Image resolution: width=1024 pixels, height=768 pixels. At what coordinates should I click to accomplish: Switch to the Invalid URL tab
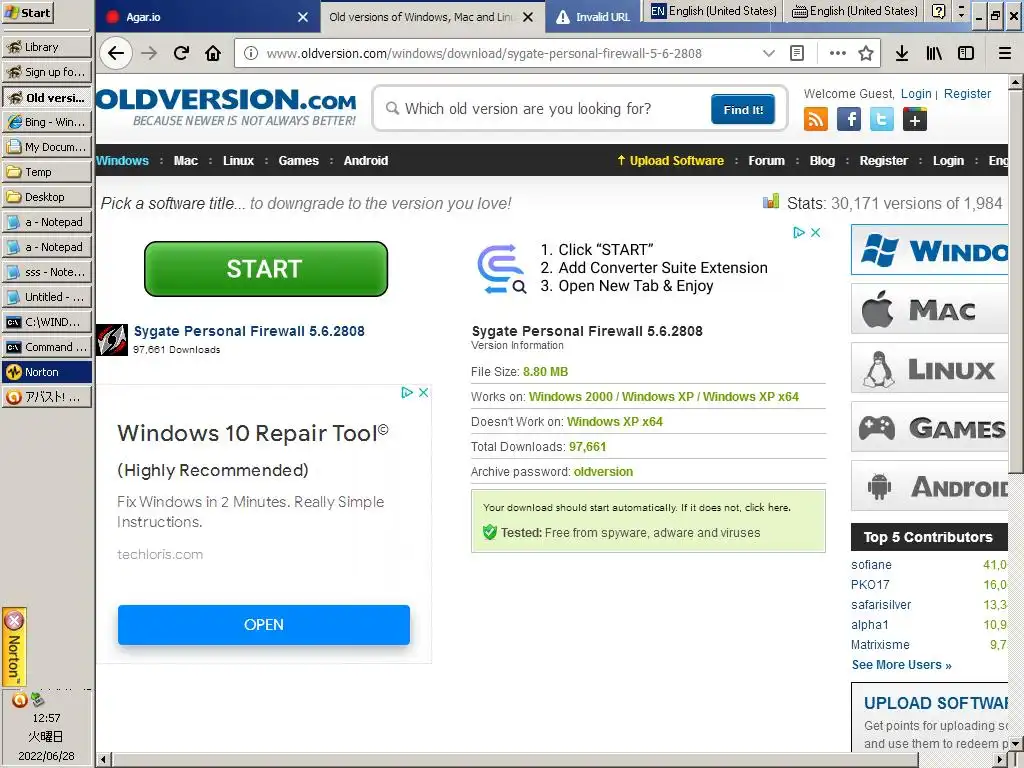pyautogui.click(x=593, y=17)
